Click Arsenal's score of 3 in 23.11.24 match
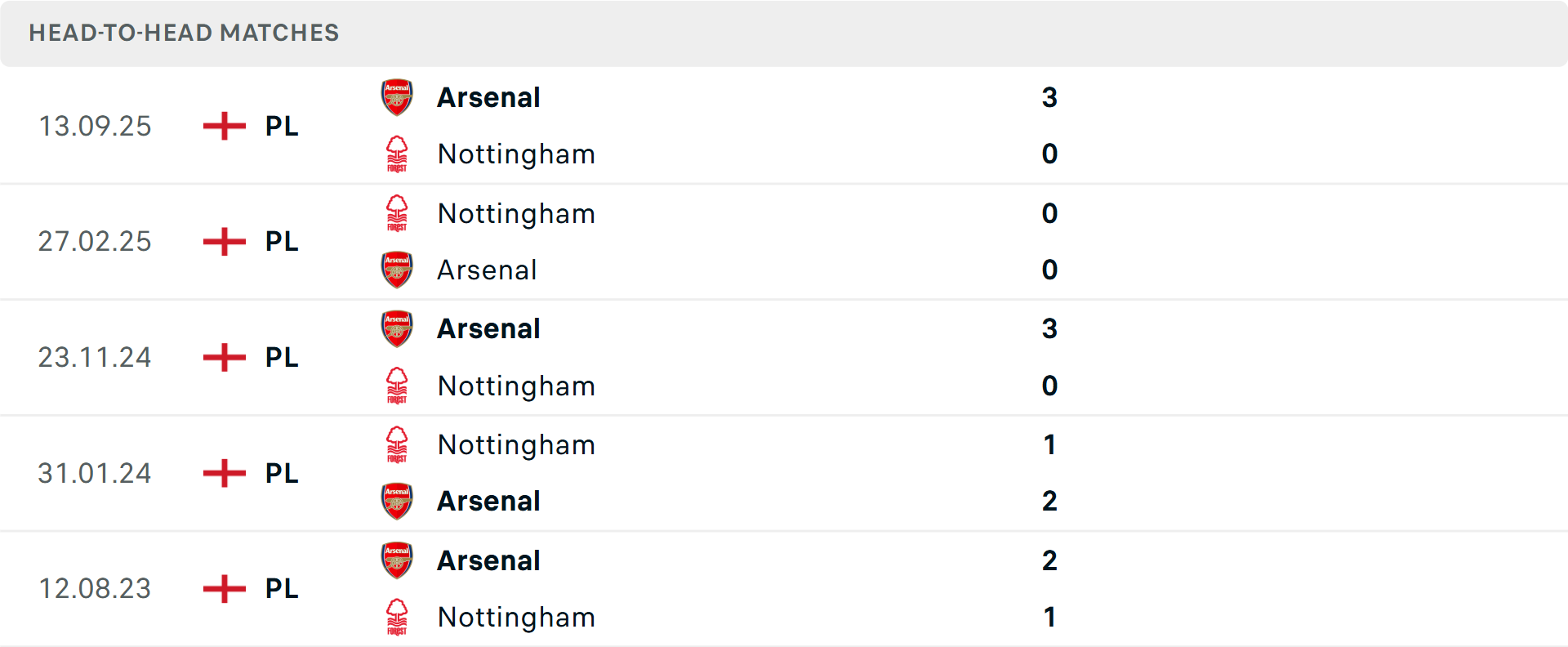This screenshot has height=647, width=1568. [x=1049, y=328]
